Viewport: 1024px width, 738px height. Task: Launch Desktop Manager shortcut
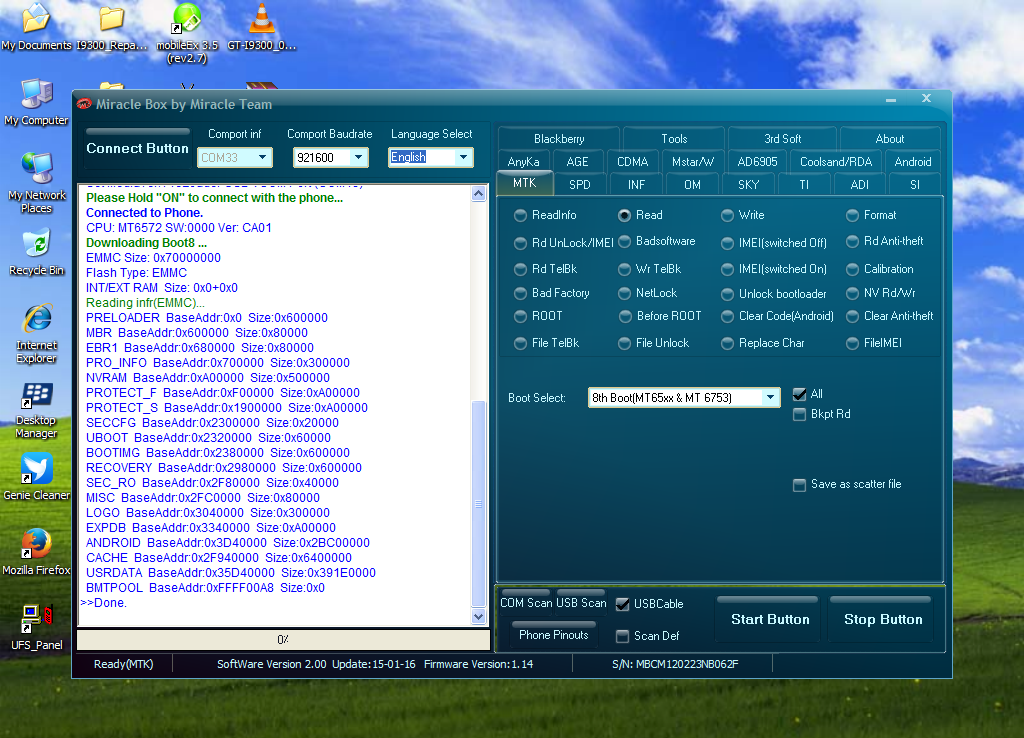tap(37, 408)
